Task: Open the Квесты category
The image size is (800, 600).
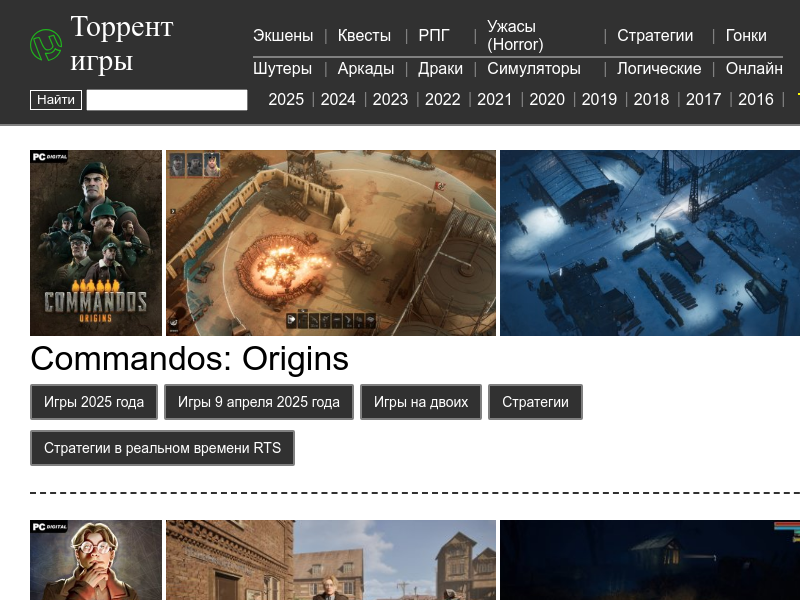Action: click(364, 36)
